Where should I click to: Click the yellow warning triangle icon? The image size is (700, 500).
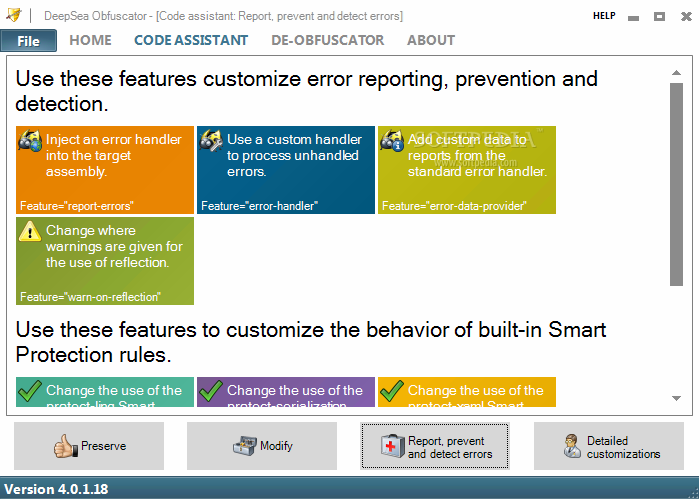coord(30,231)
